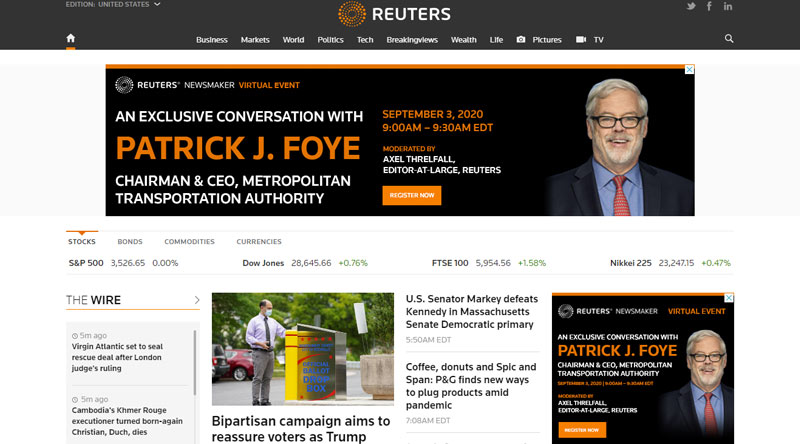Click the camera icon beside Pictures

pyautogui.click(x=520, y=39)
